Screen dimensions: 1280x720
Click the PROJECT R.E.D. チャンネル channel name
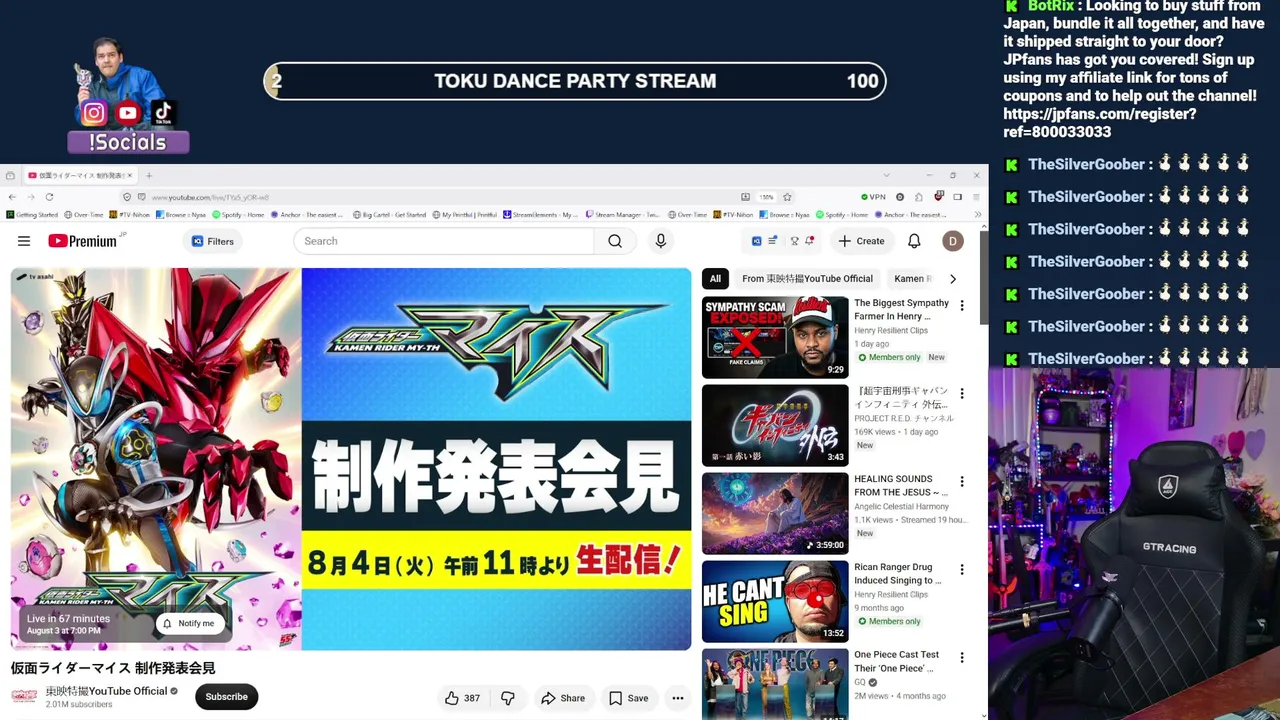pos(904,419)
